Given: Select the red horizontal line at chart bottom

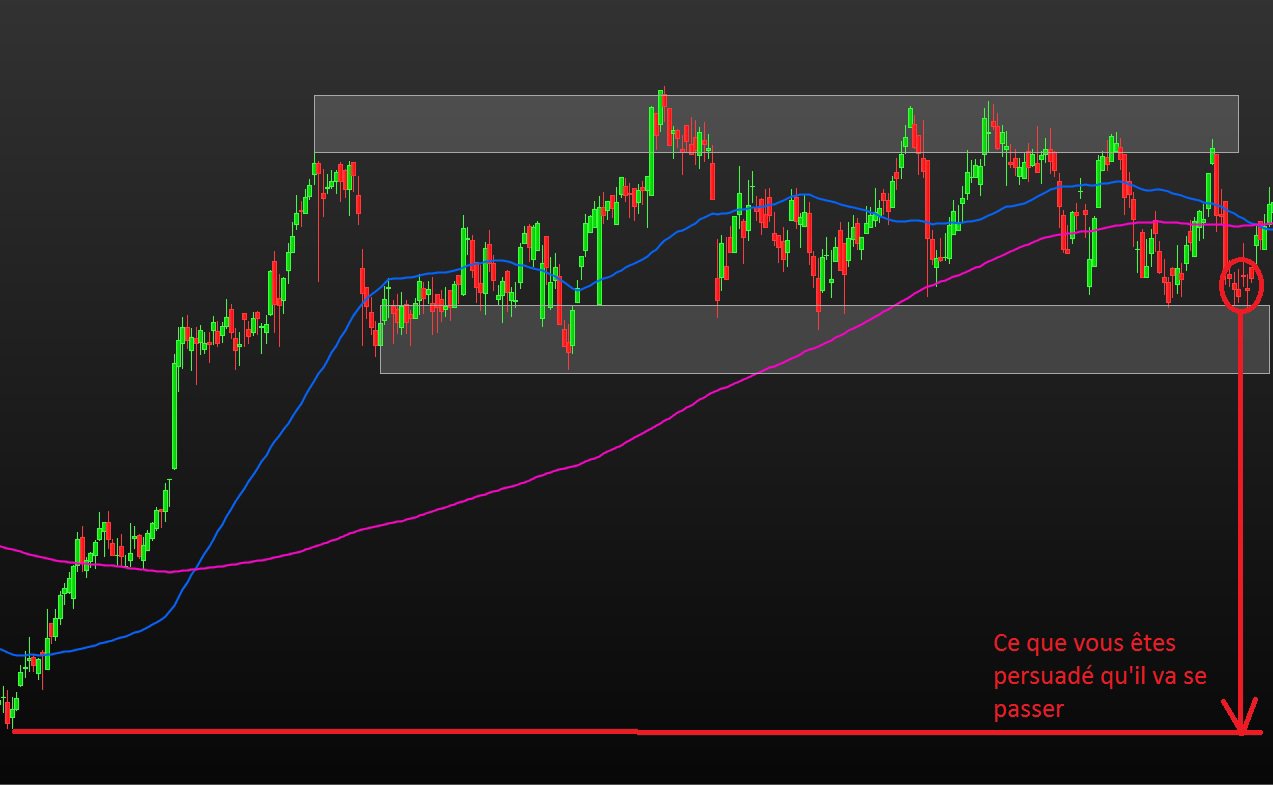Looking at the screenshot, I should (400, 732).
